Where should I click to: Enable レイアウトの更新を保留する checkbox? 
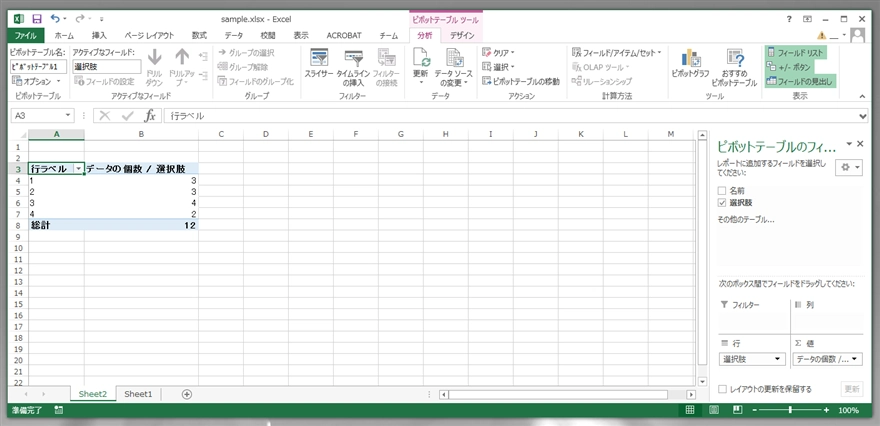(723, 389)
